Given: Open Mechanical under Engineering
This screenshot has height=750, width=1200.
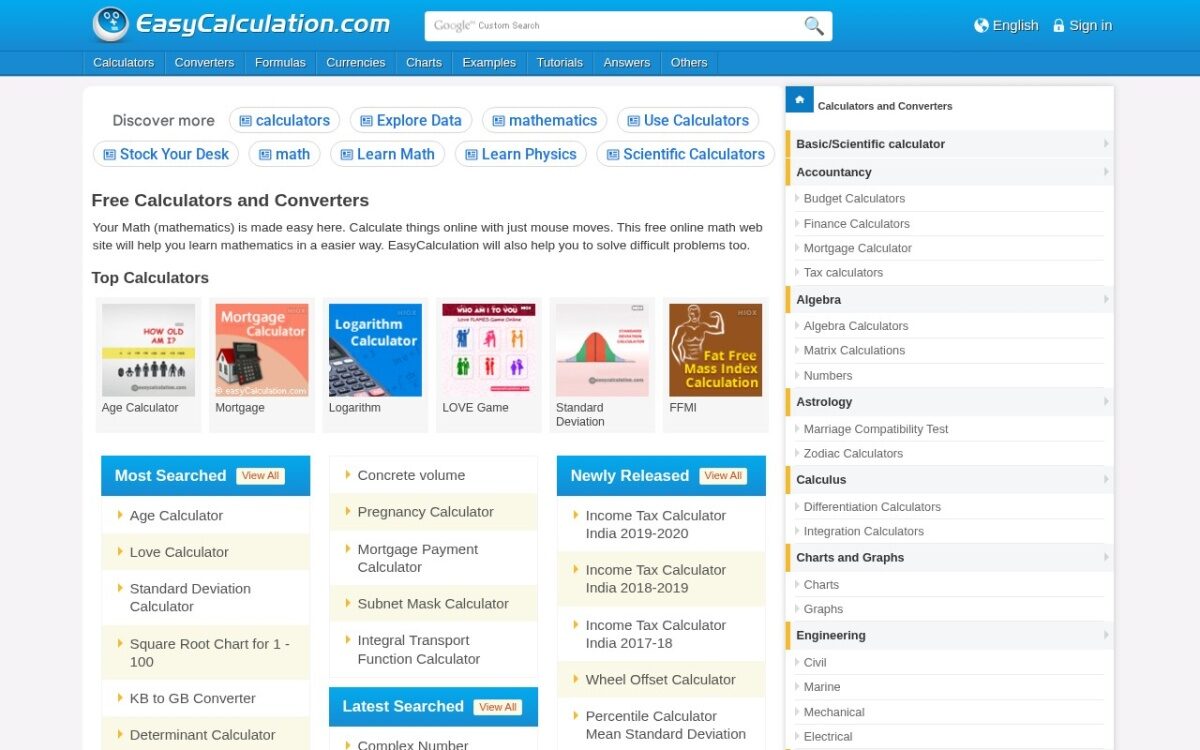Looking at the screenshot, I should tap(834, 712).
